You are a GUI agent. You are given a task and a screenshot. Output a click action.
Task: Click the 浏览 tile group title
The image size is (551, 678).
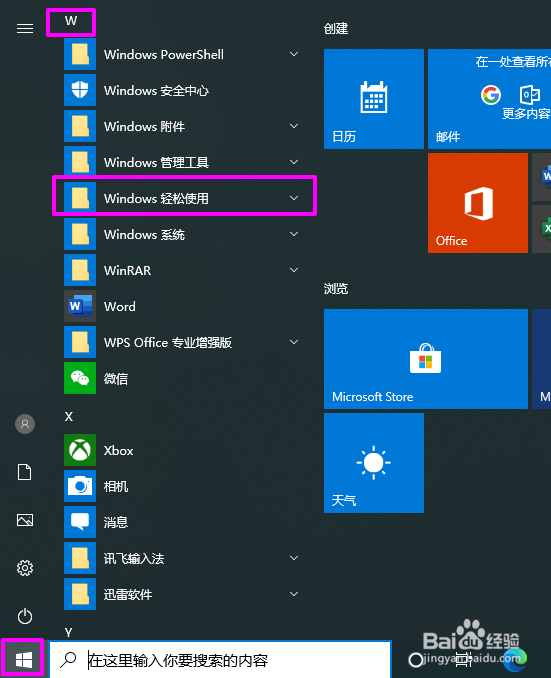pos(336,288)
